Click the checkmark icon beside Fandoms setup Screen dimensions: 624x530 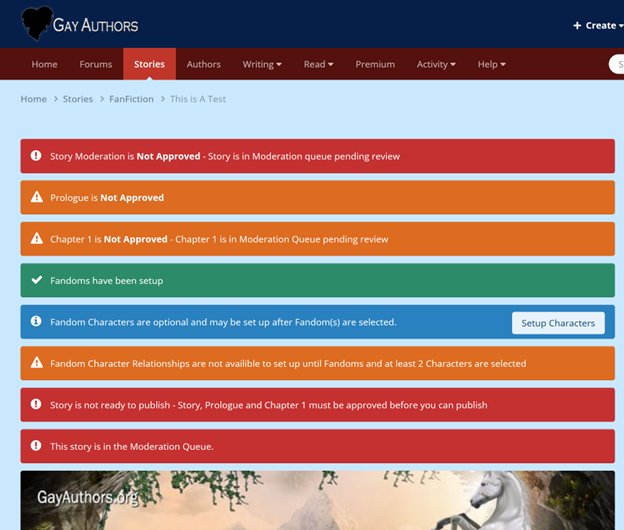click(36, 281)
